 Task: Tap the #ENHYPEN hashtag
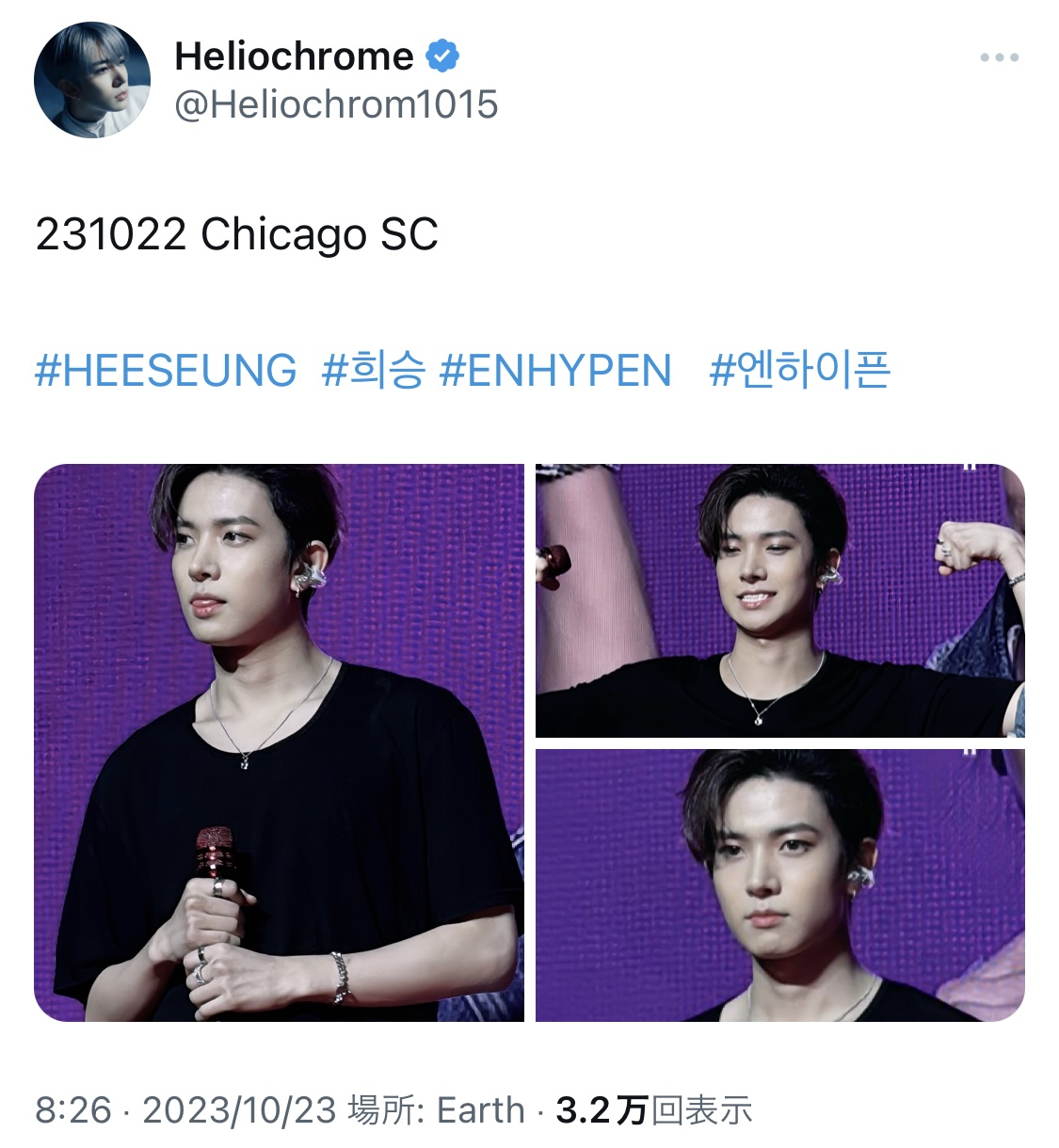555,370
